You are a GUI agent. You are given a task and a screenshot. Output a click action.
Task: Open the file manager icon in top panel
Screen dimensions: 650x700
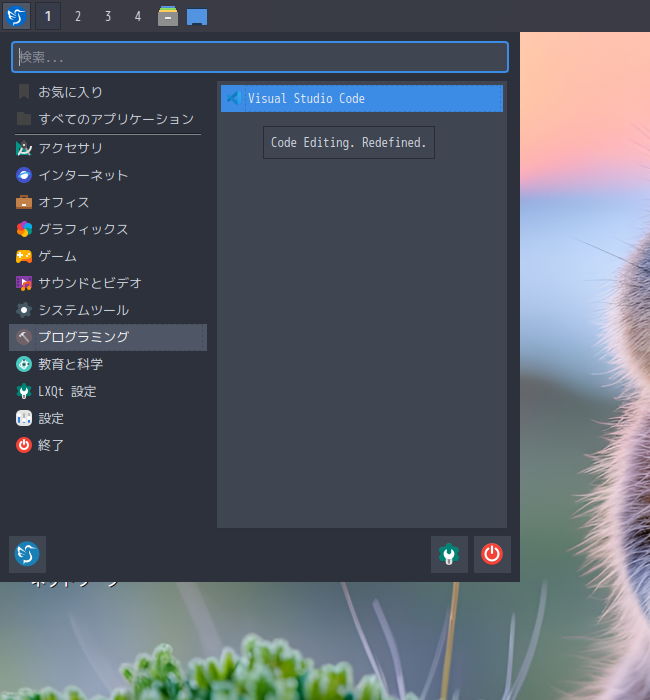168,16
